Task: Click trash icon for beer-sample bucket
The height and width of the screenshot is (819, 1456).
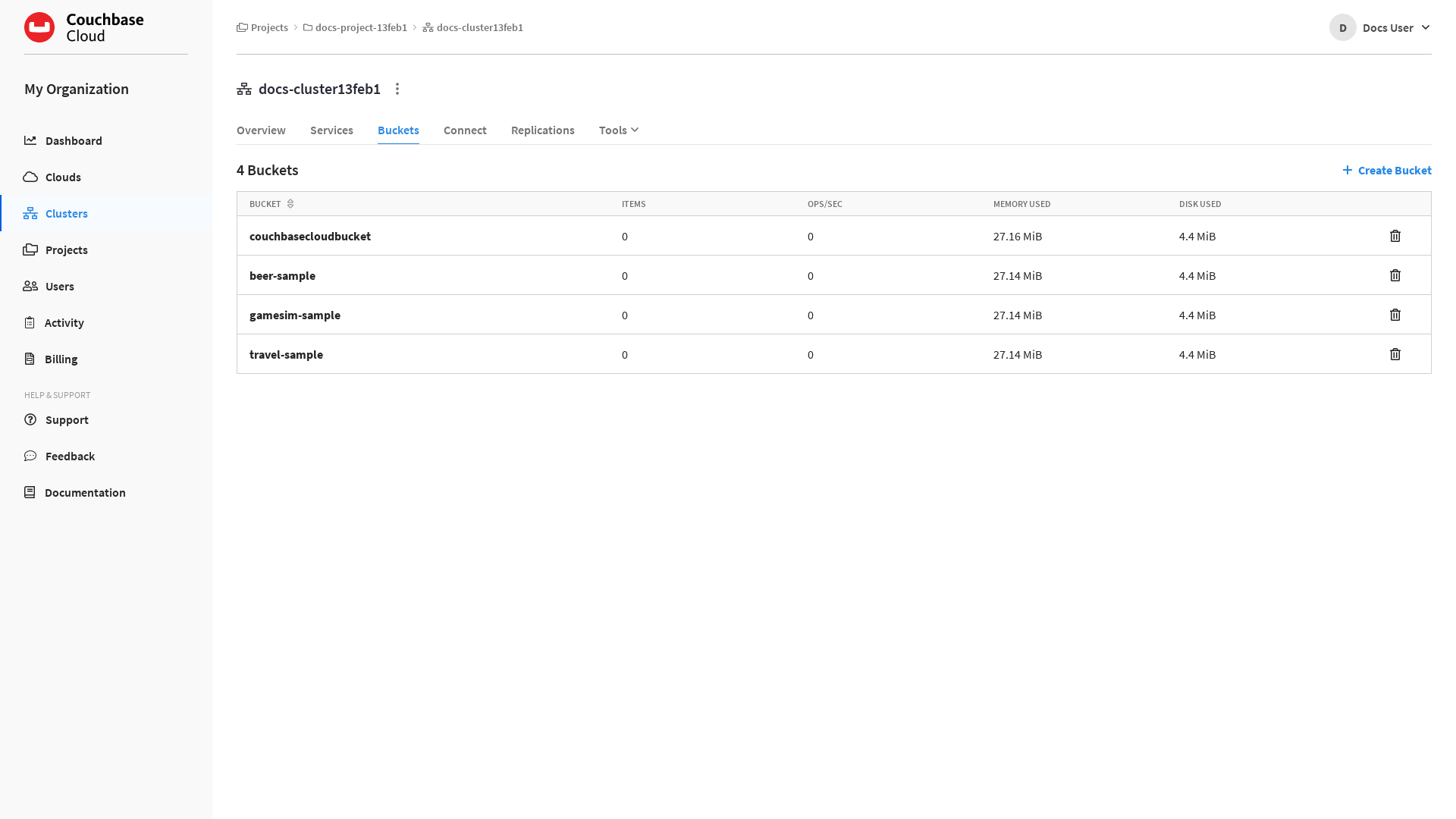Action: click(x=1395, y=275)
